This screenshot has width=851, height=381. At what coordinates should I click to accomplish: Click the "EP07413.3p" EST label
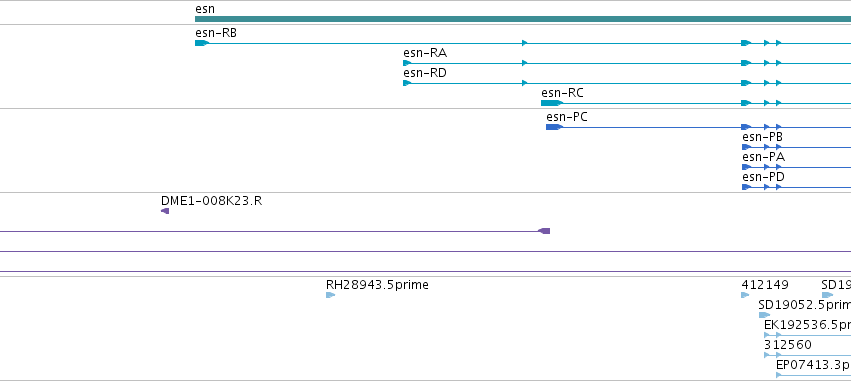[x=814, y=366]
